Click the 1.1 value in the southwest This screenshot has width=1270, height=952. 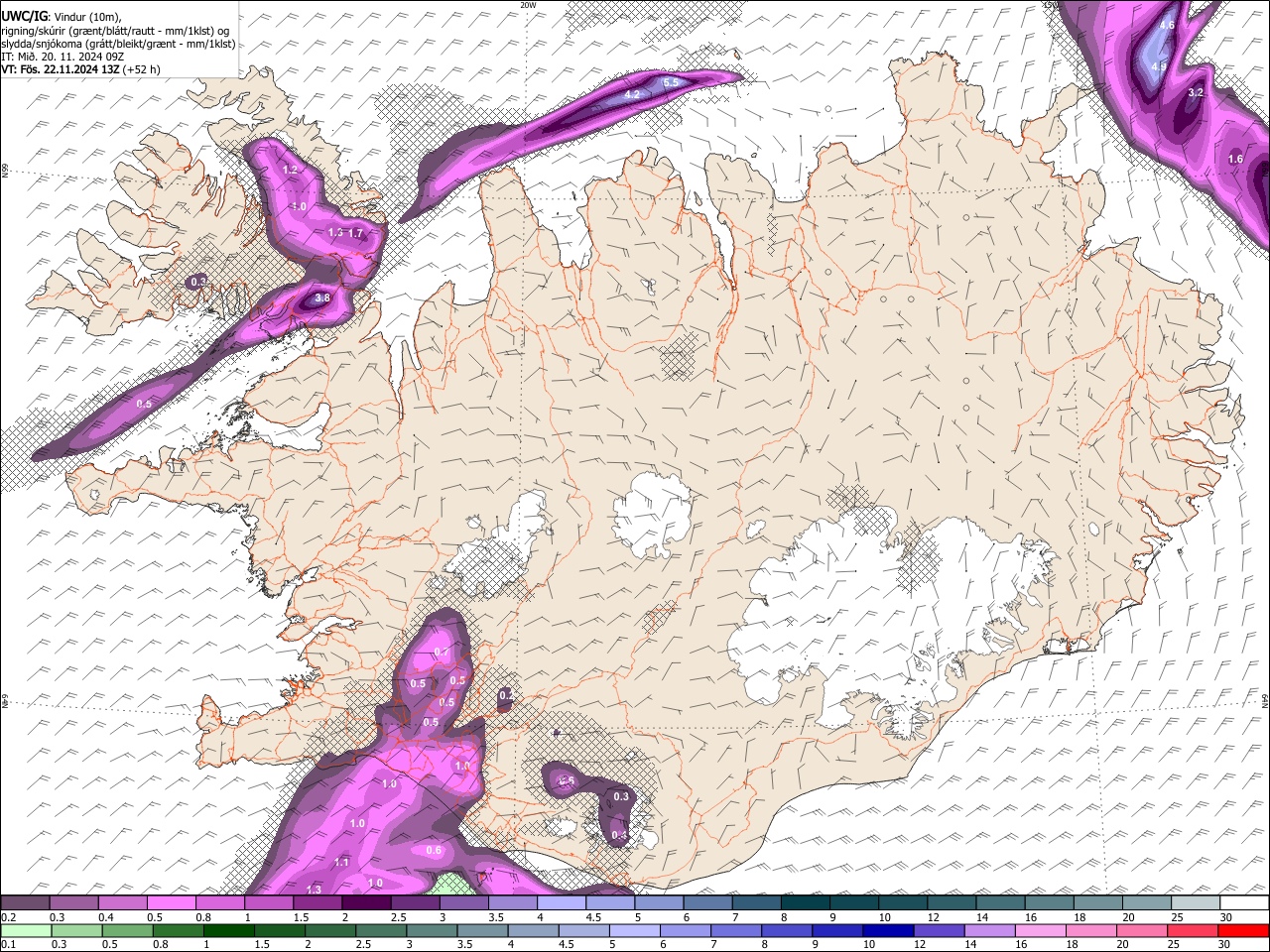(341, 863)
